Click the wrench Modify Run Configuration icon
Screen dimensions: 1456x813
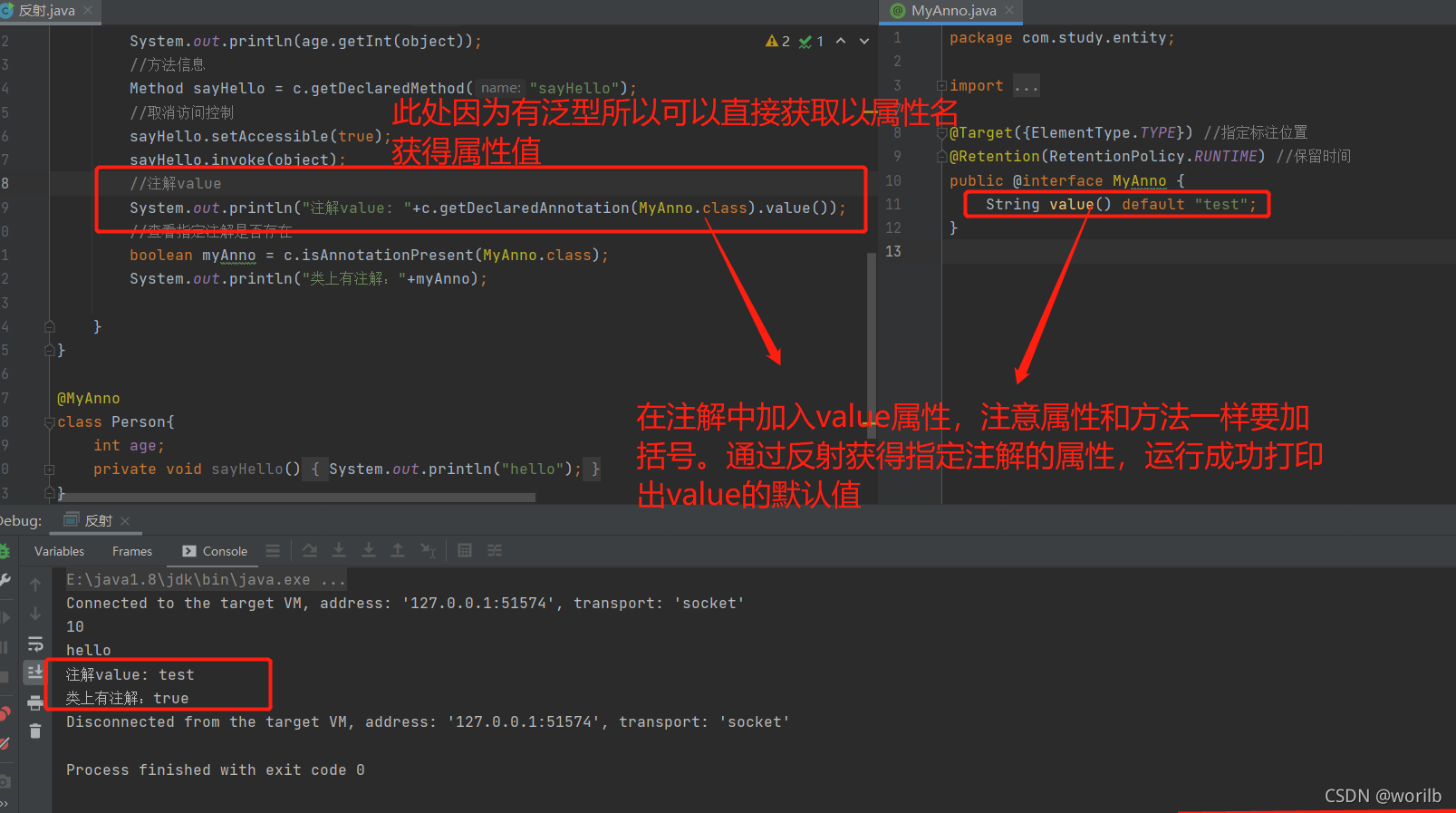click(x=5, y=580)
